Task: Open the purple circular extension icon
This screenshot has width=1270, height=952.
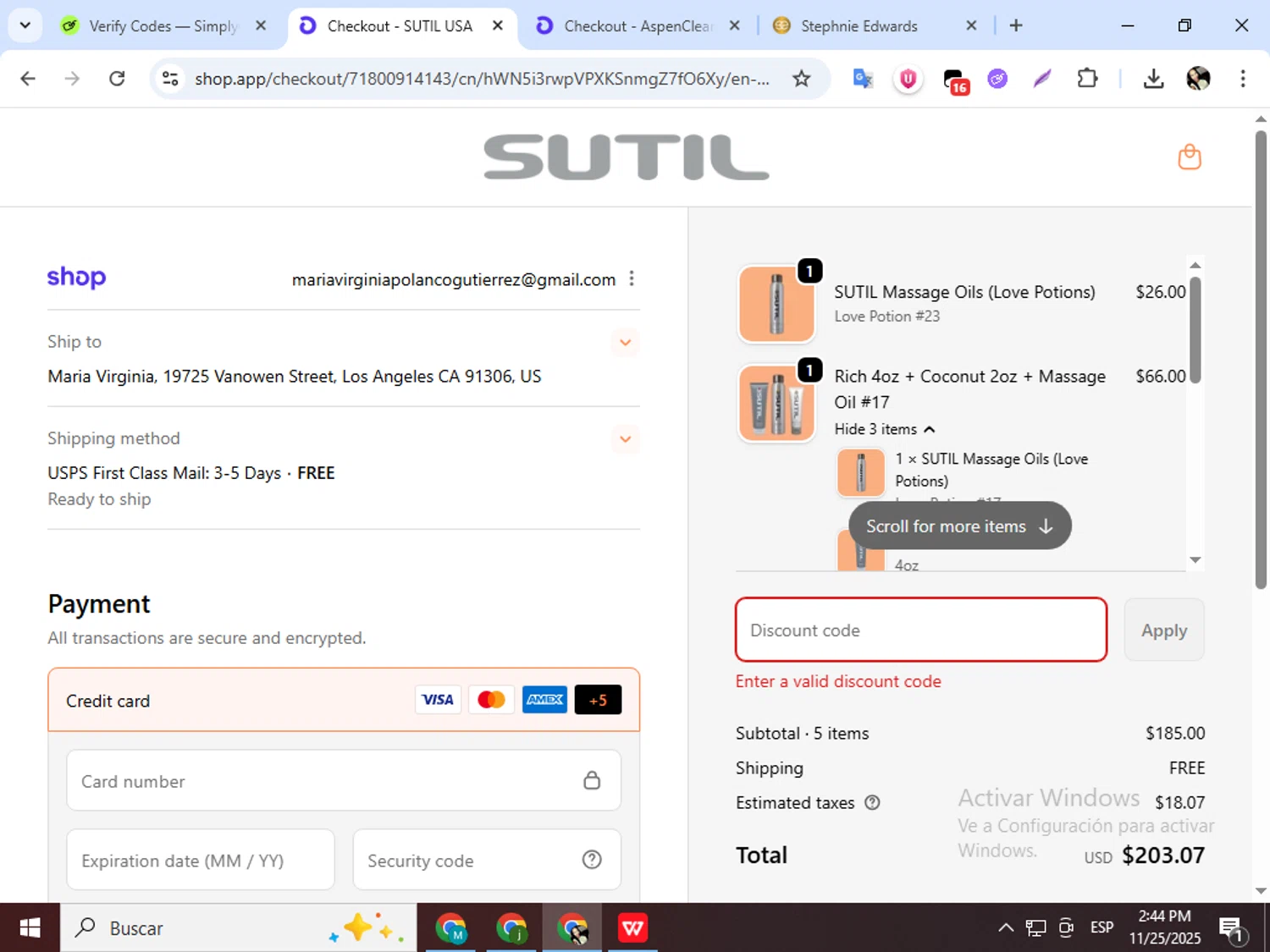Action: pyautogui.click(x=997, y=79)
